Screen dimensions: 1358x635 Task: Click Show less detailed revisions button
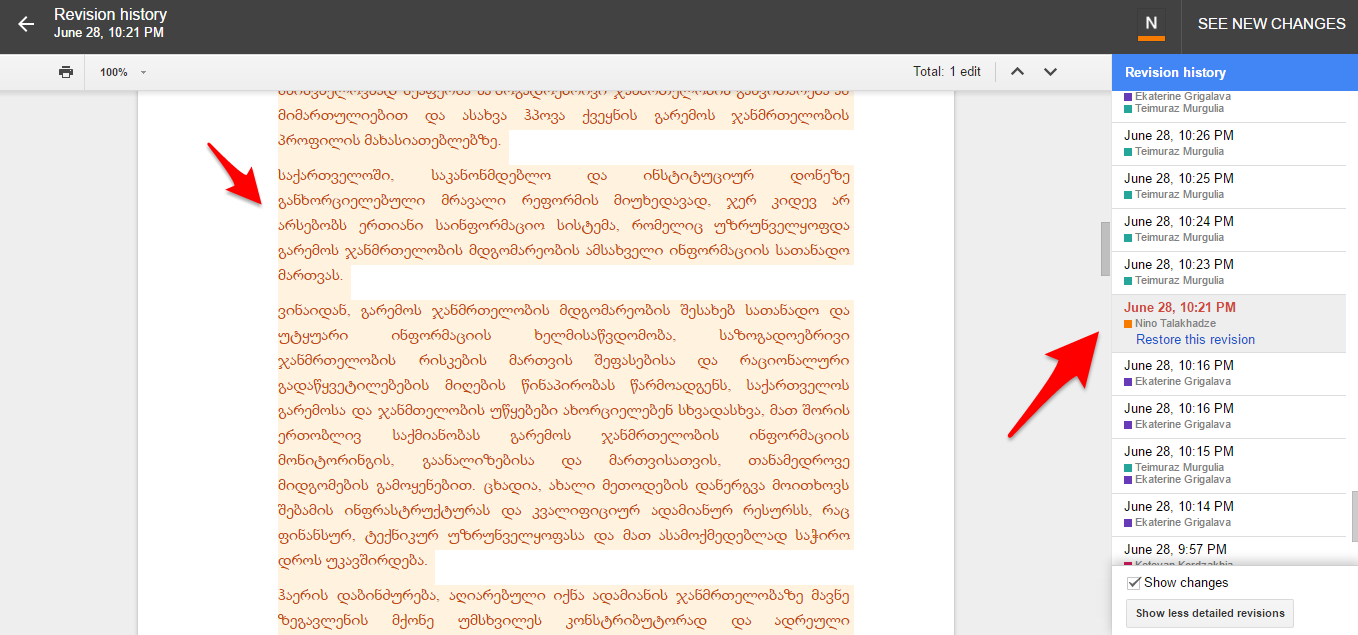(1210, 613)
